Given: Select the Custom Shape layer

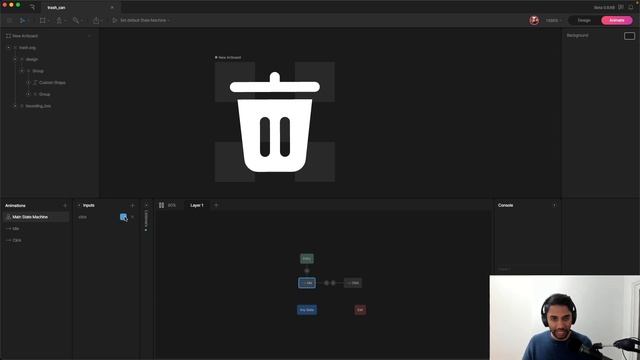Looking at the screenshot, I should [x=52, y=82].
